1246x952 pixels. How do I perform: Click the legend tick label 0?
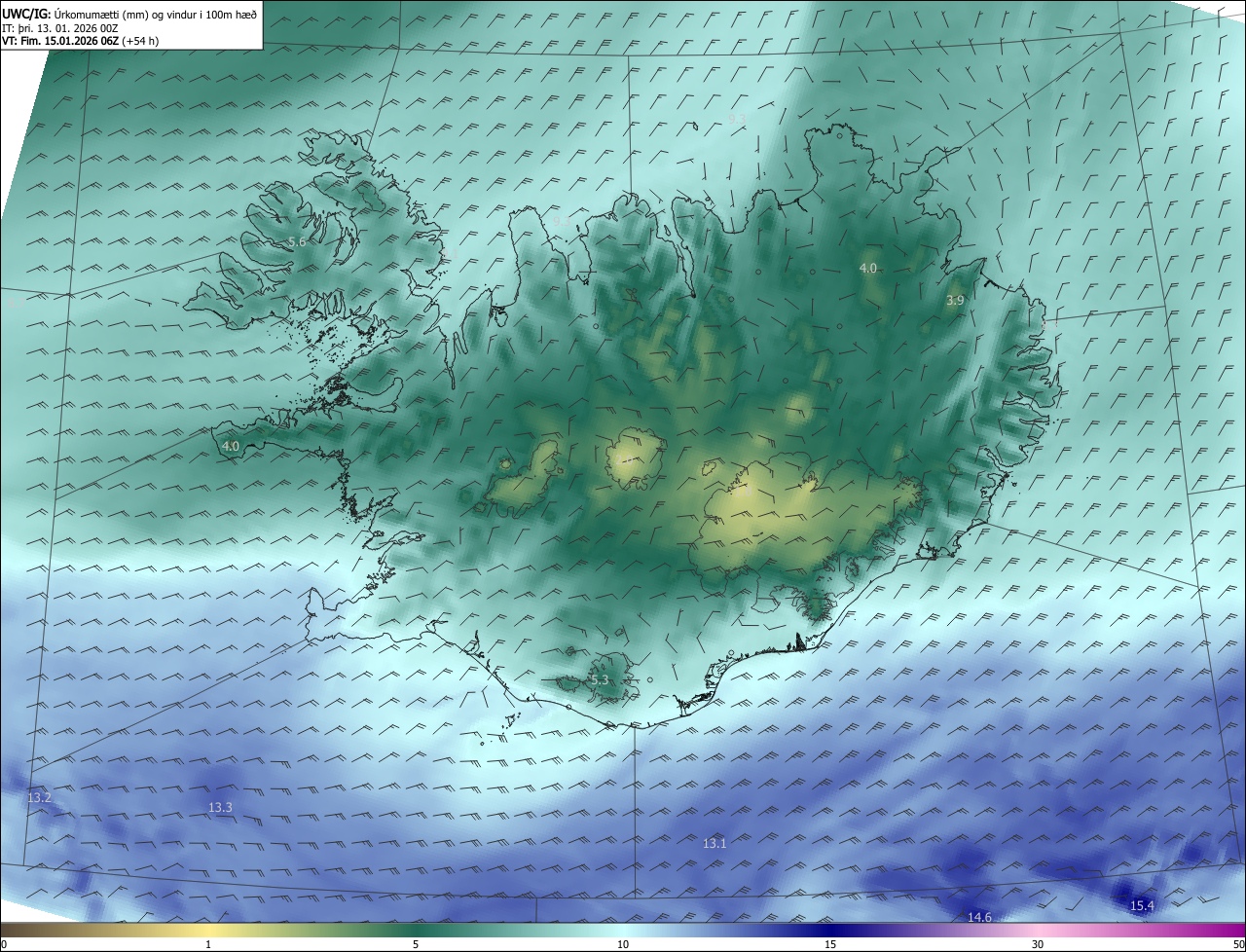[4, 944]
